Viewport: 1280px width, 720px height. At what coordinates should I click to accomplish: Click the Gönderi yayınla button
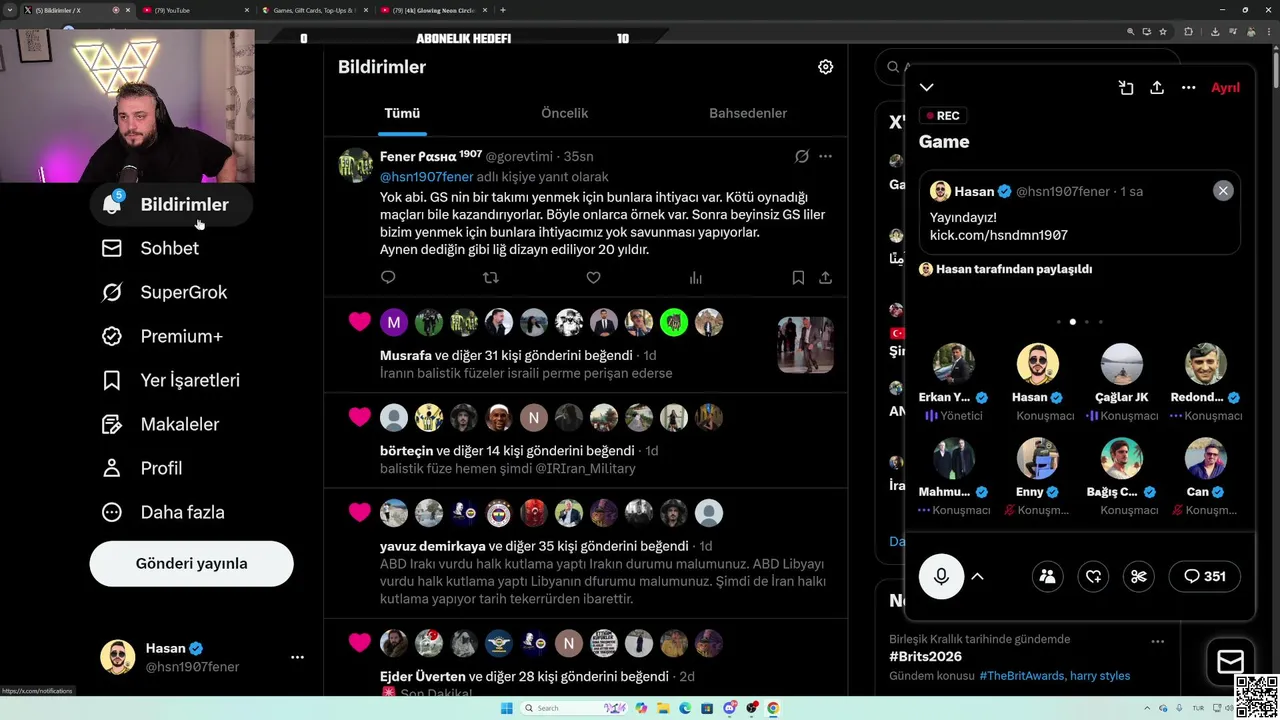click(191, 563)
